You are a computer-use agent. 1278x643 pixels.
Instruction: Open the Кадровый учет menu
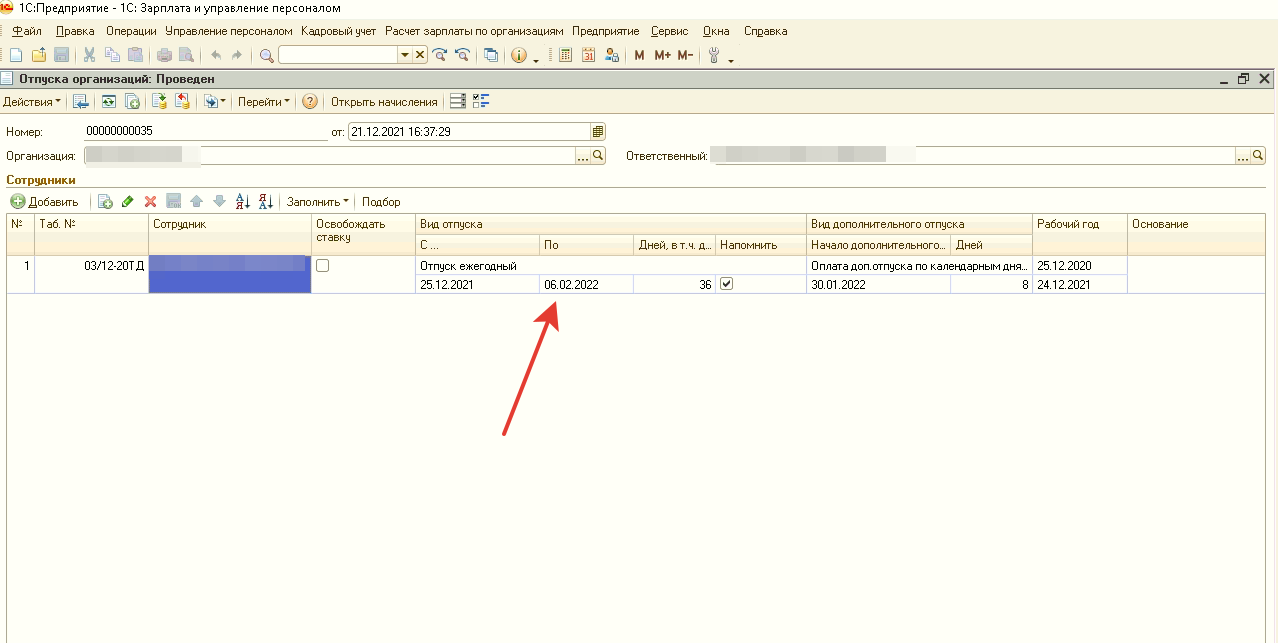coord(338,31)
